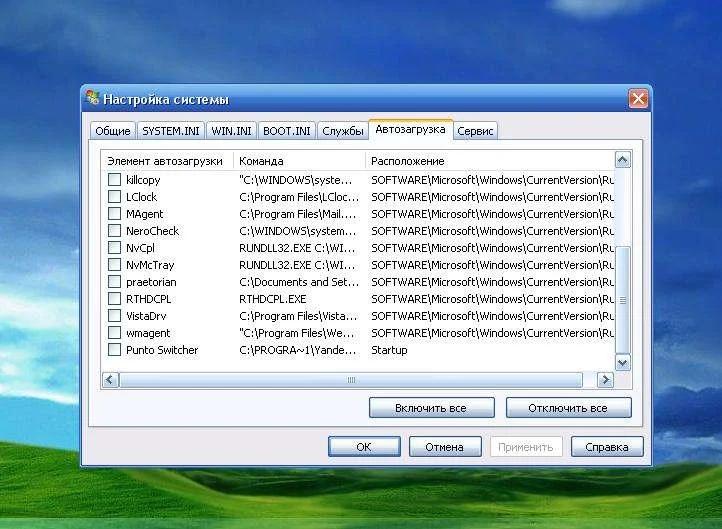Select the C:\Program Files\LCloc... command
The height and width of the screenshot is (529, 722).
299,197
